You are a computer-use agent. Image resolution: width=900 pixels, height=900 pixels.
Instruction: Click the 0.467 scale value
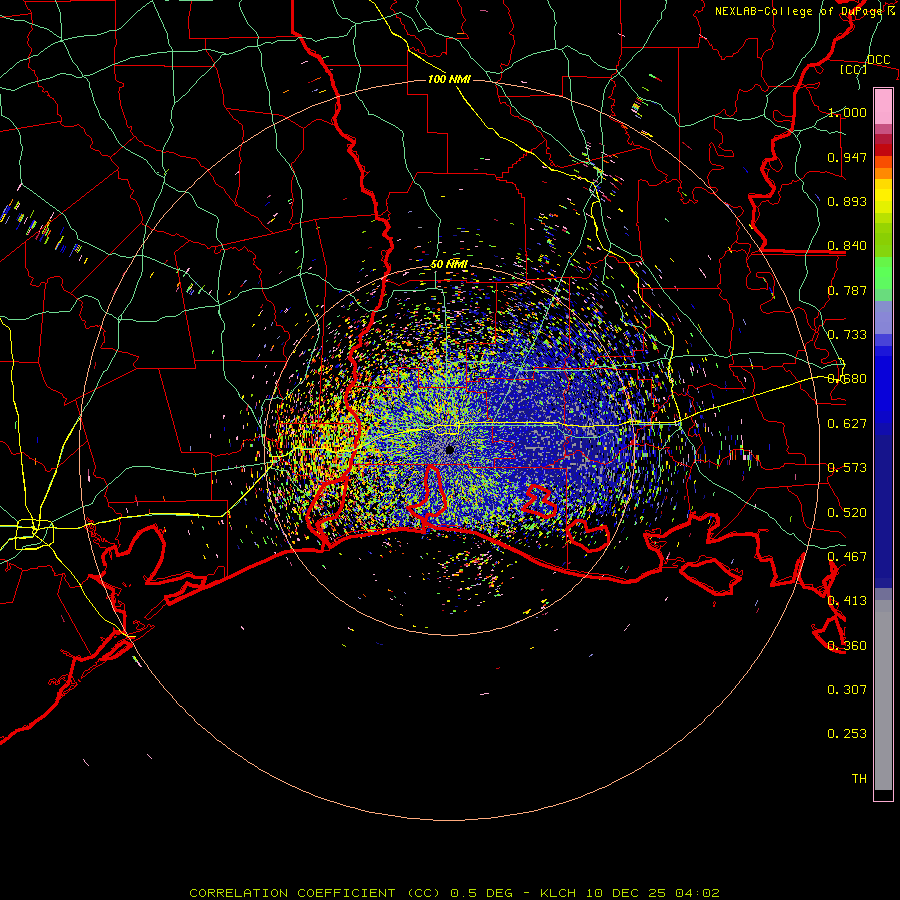(x=847, y=557)
